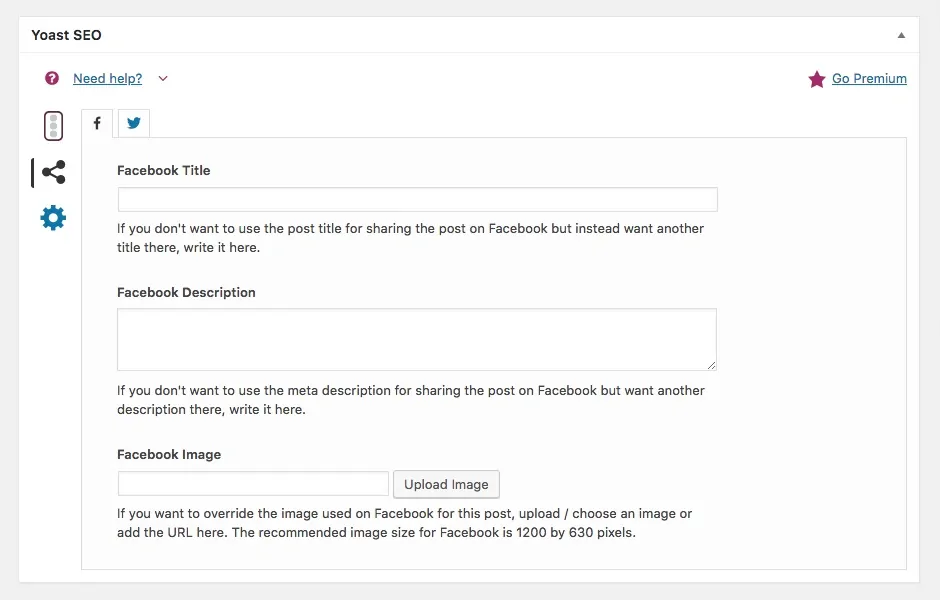This screenshot has width=940, height=600.
Task: Click the Facebook Image label
Action: 169,454
